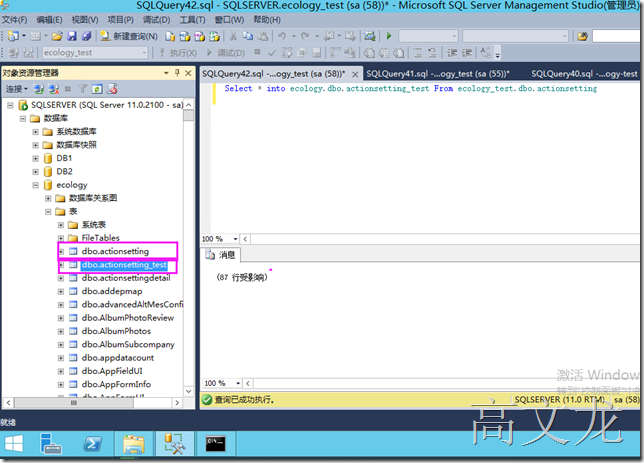Click the Connect Object Explorer icon
The width and height of the screenshot is (644, 463).
click(39, 89)
